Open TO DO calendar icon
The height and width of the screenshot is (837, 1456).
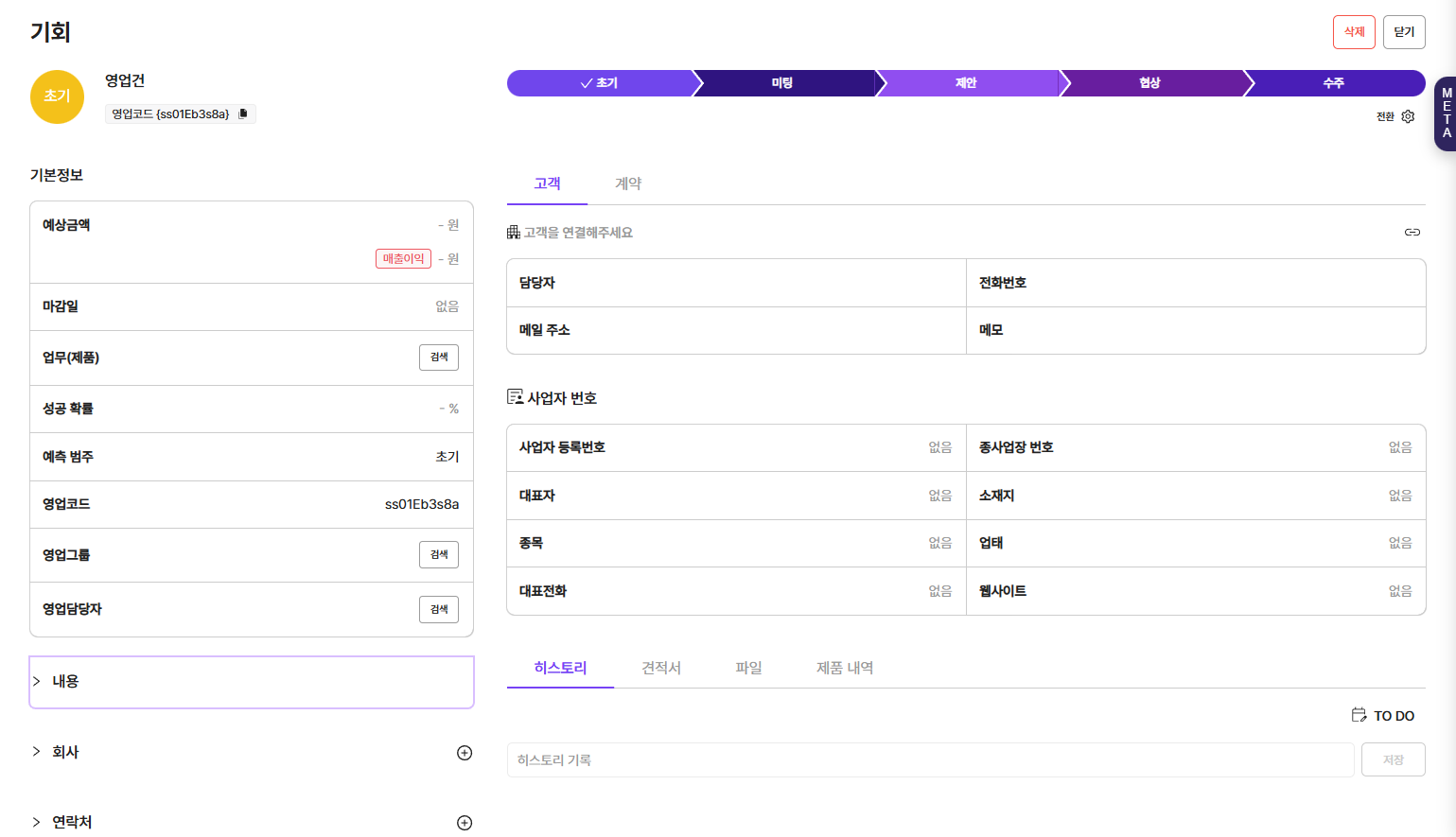1360,715
